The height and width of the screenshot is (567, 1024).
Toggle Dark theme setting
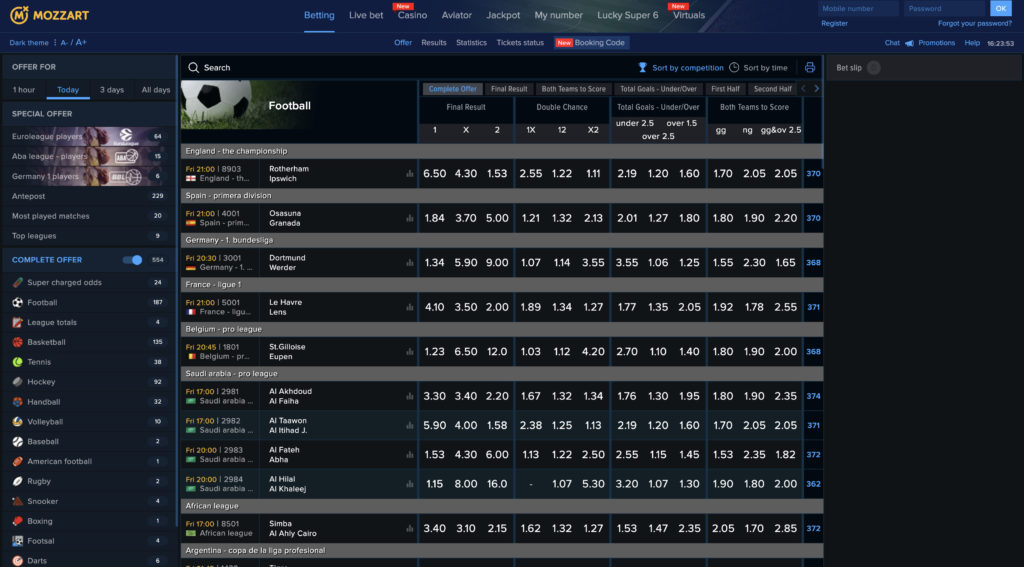[x=29, y=43]
